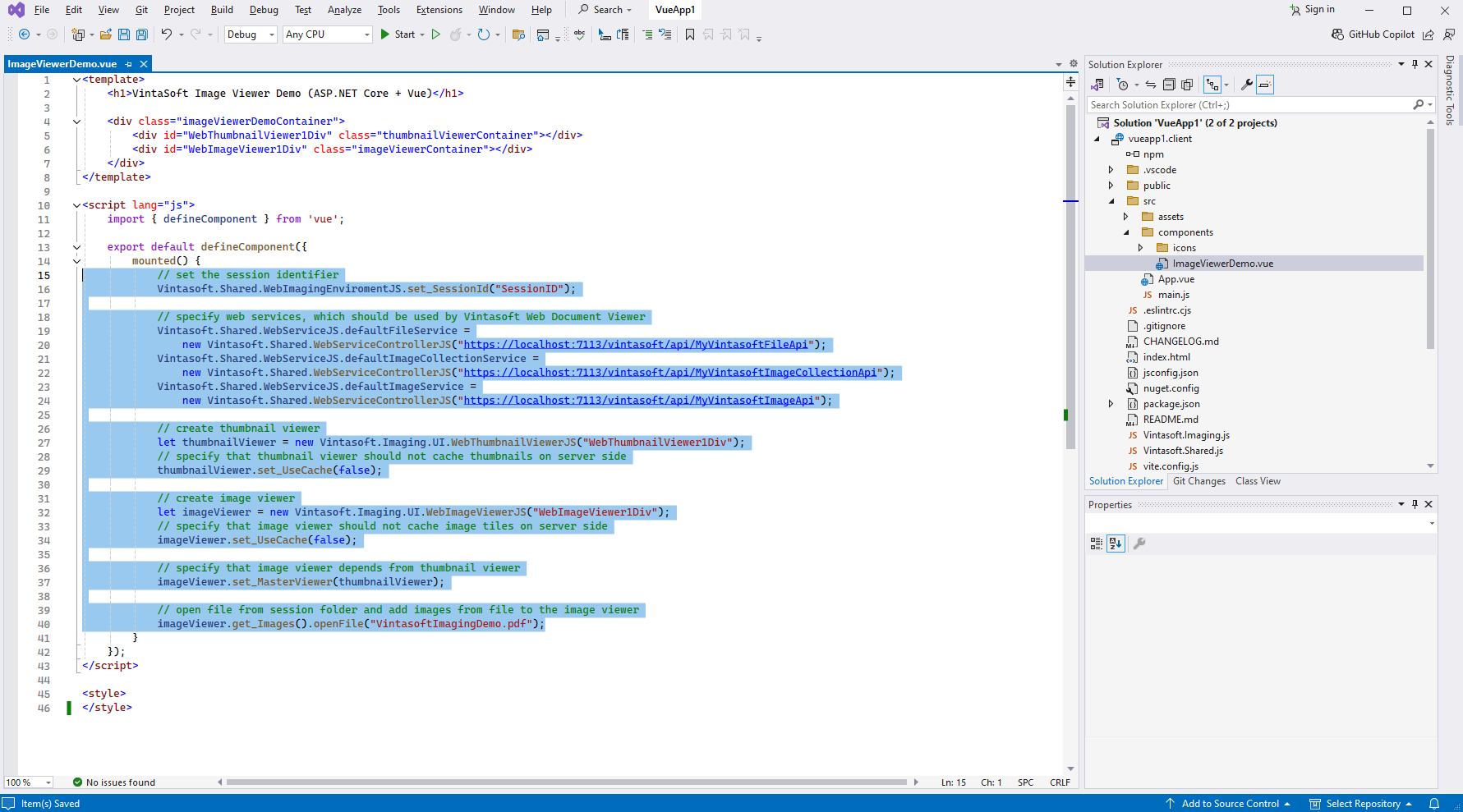Click the Hot Reload flame icon
The width and height of the screenshot is (1463, 812).
[x=455, y=34]
